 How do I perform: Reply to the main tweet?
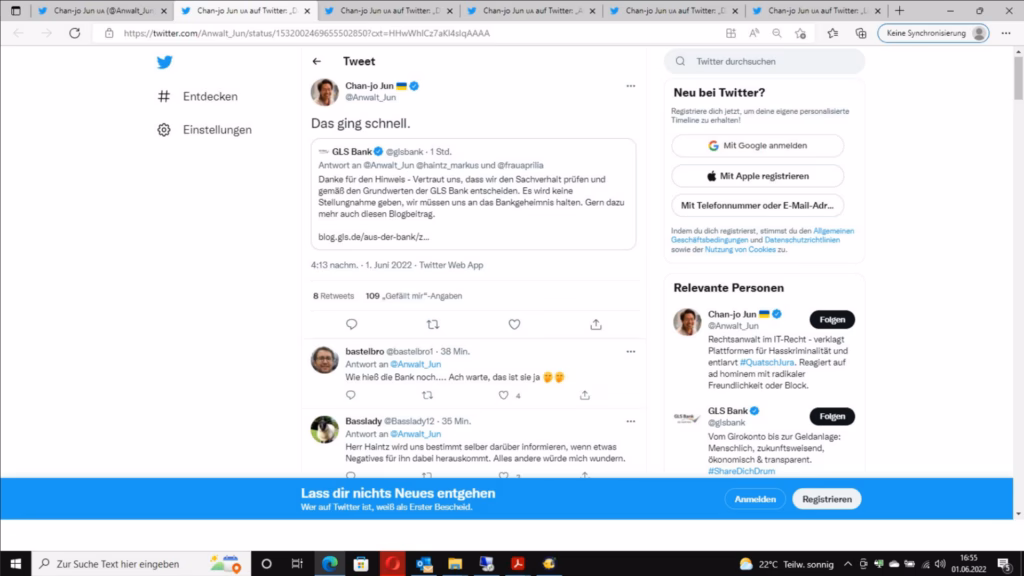351,324
